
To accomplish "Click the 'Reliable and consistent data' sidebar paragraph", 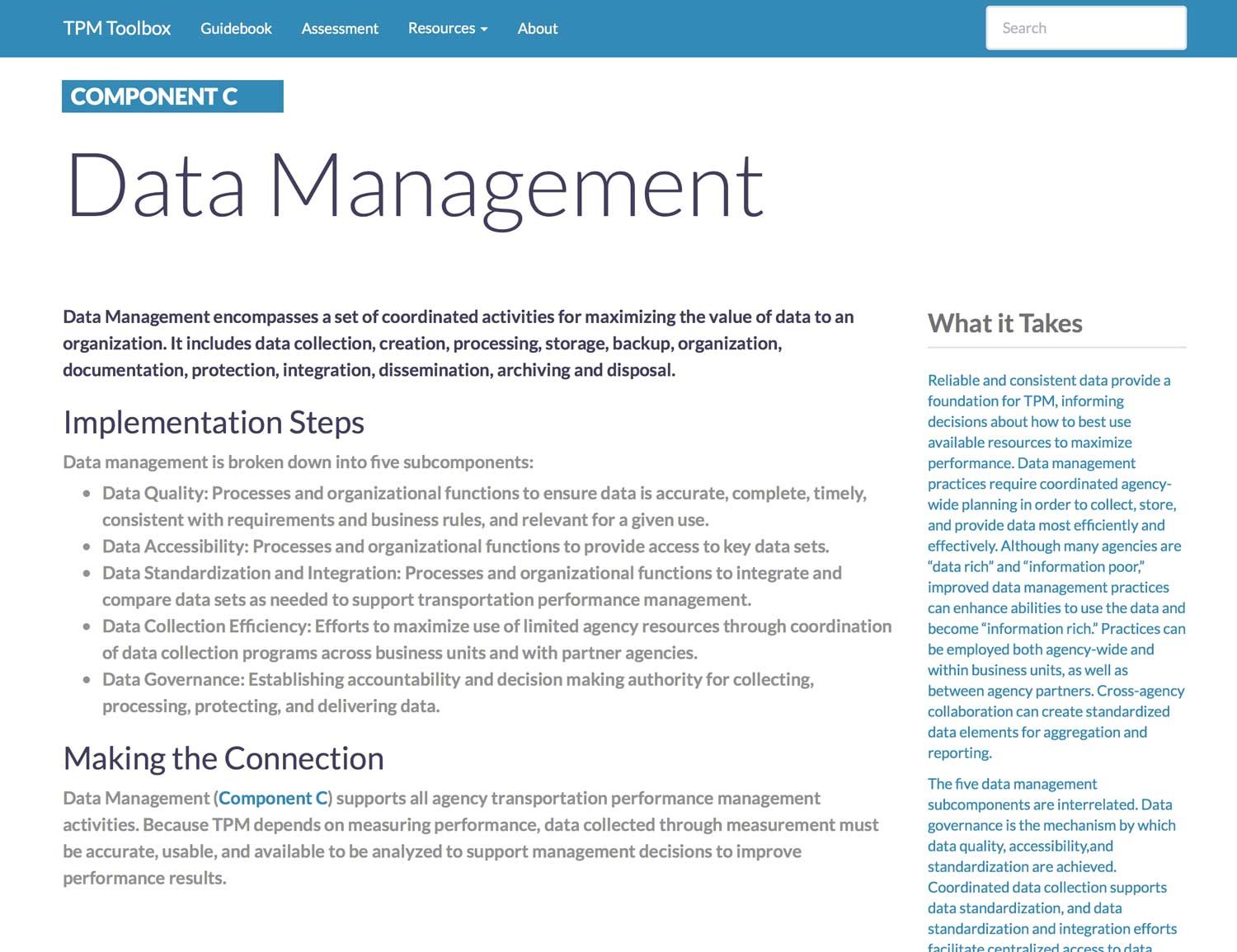I will point(1056,566).
